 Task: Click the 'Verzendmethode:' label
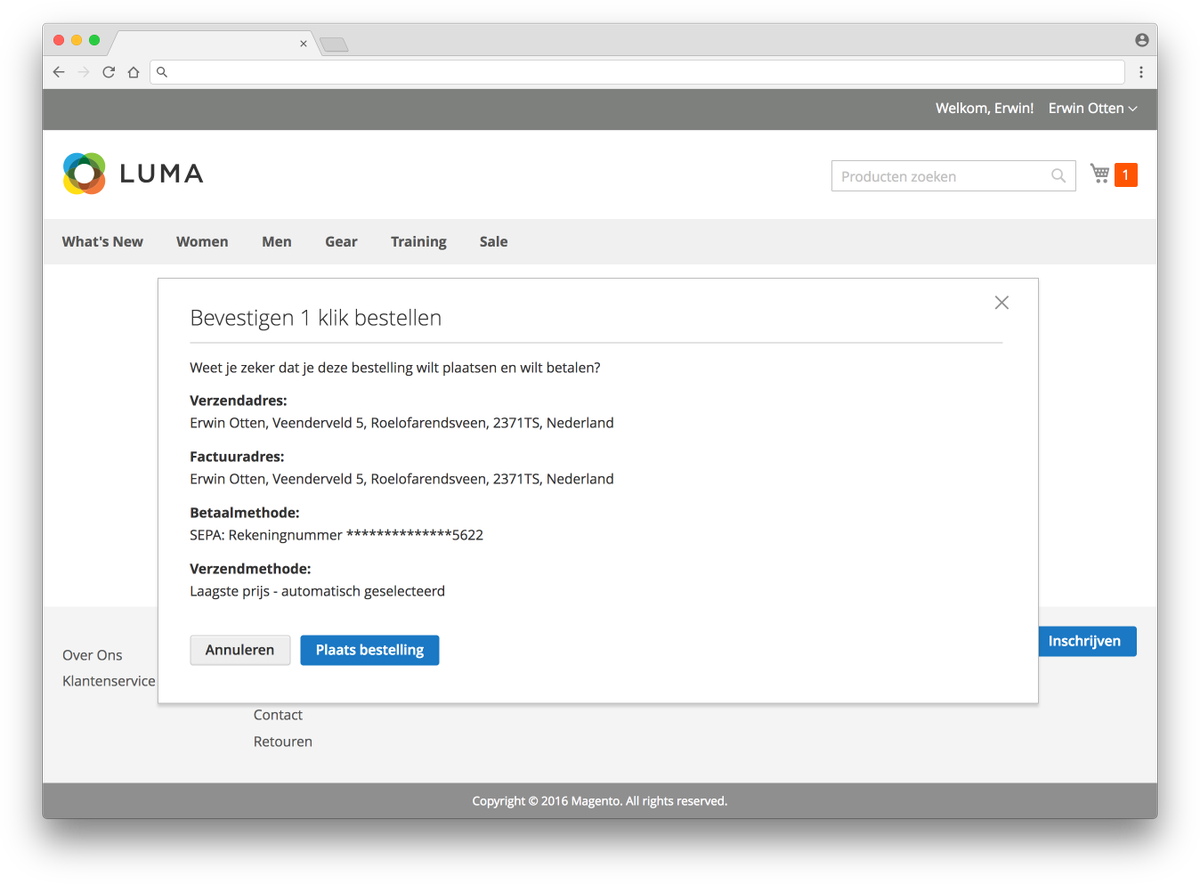250,569
